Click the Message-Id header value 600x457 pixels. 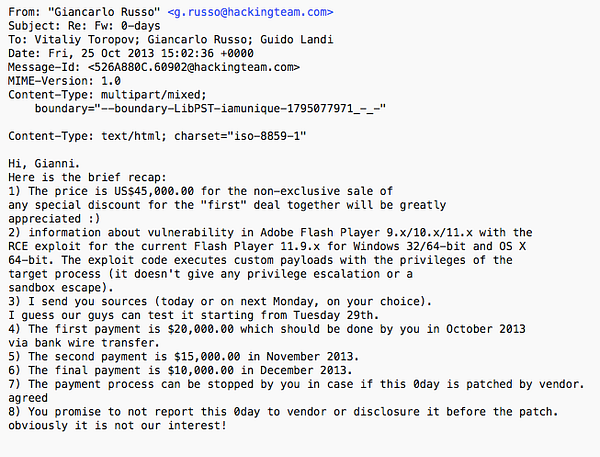pyautogui.click(x=194, y=67)
